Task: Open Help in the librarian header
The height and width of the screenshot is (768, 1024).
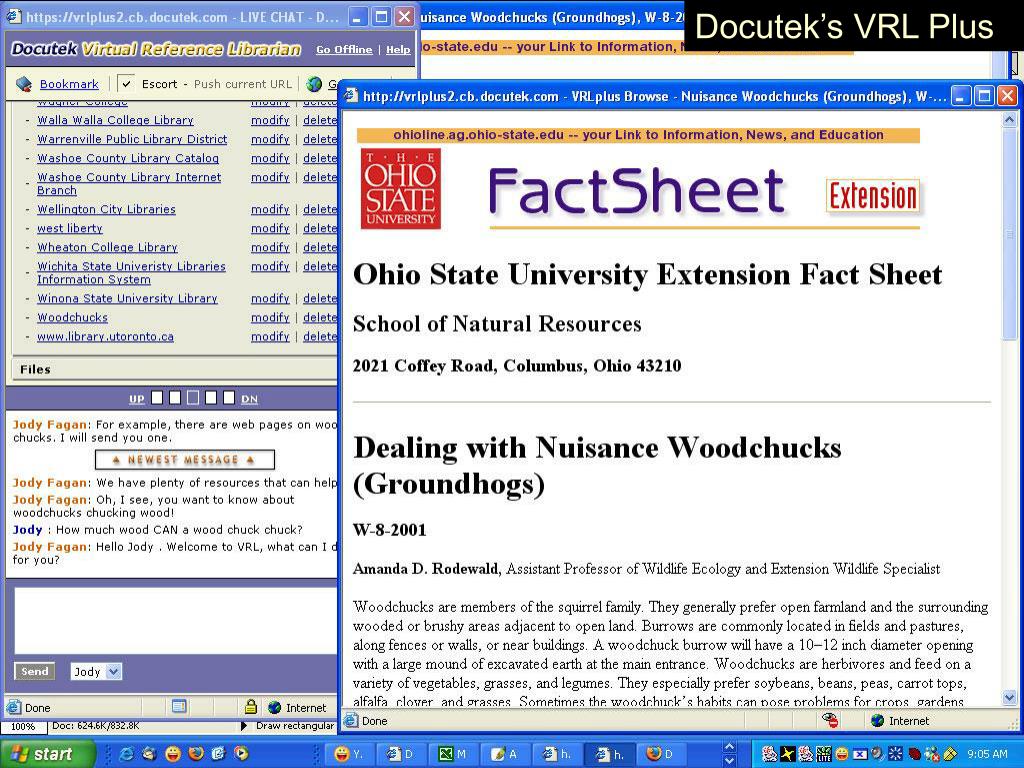Action: click(398, 50)
